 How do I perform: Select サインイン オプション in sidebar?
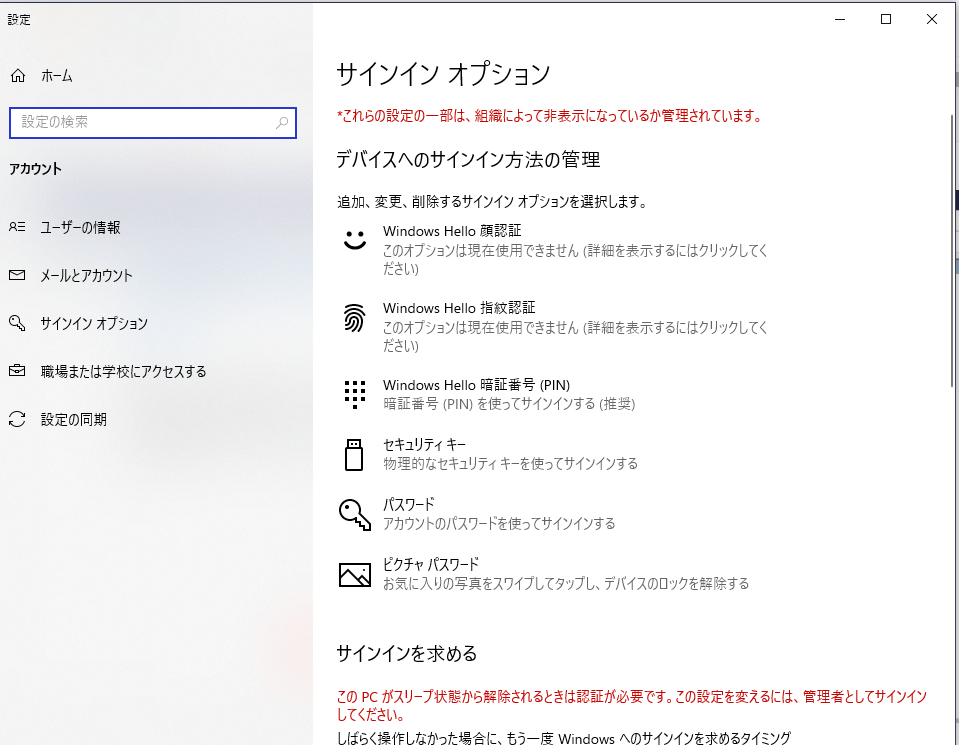click(94, 324)
